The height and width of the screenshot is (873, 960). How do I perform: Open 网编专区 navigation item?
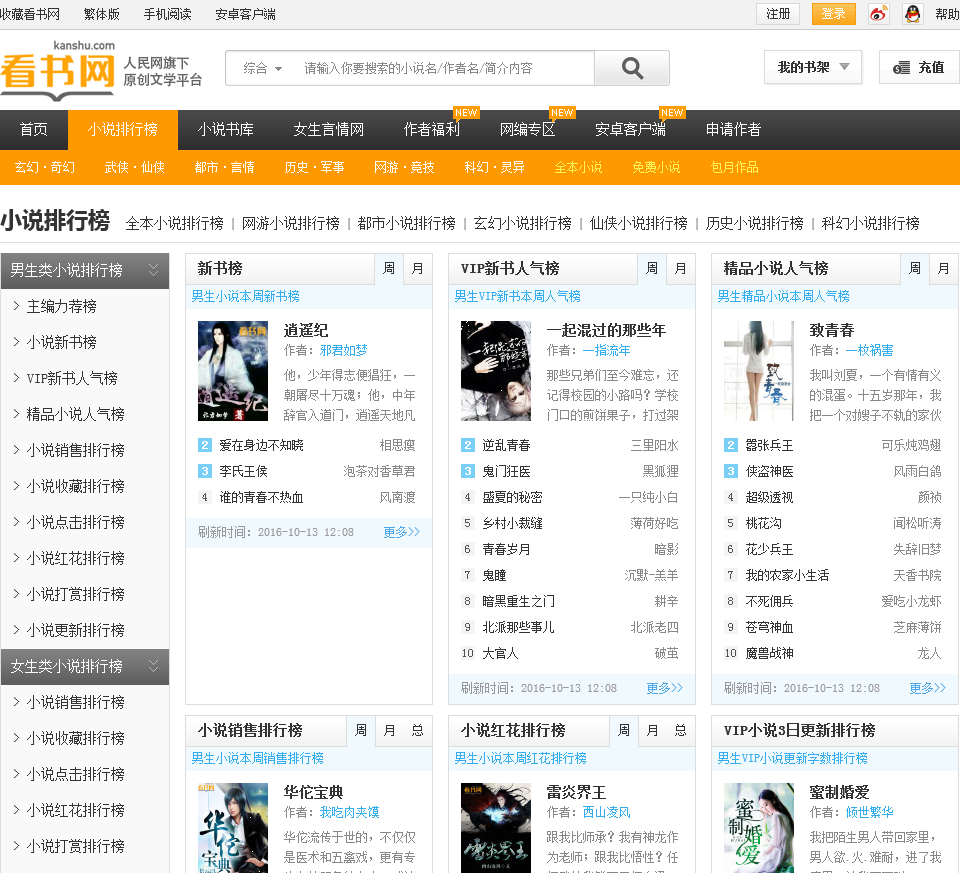(x=528, y=130)
